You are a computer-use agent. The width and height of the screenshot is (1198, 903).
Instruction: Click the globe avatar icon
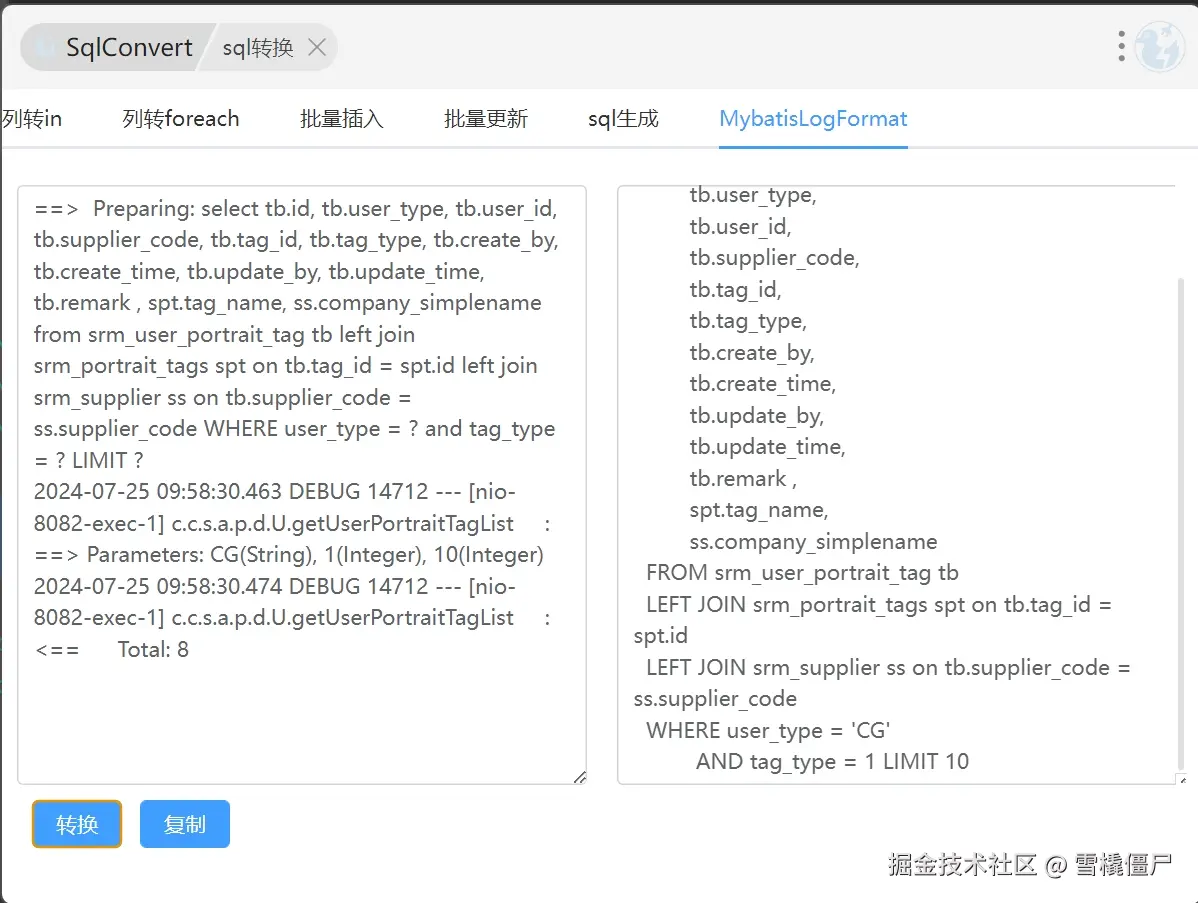(1159, 47)
